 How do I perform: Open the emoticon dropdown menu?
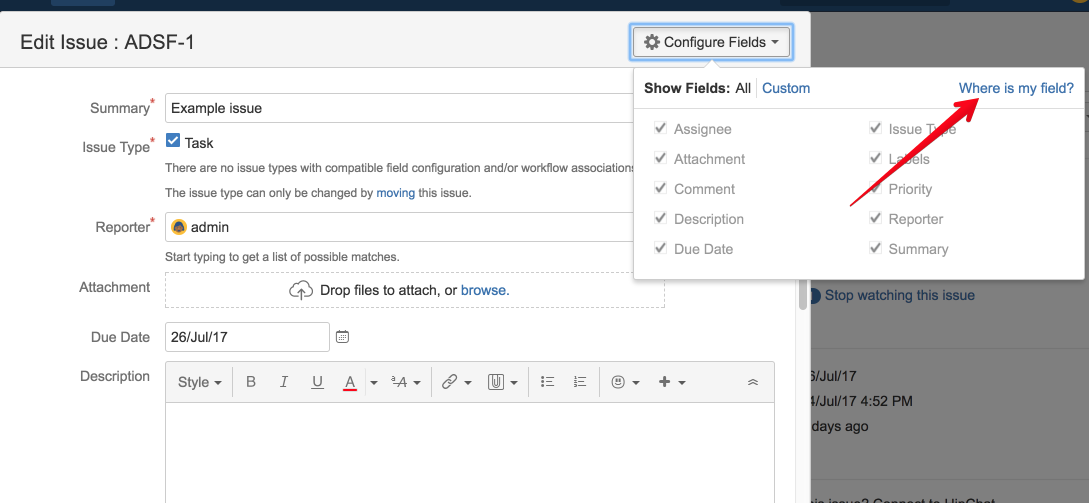tap(624, 382)
